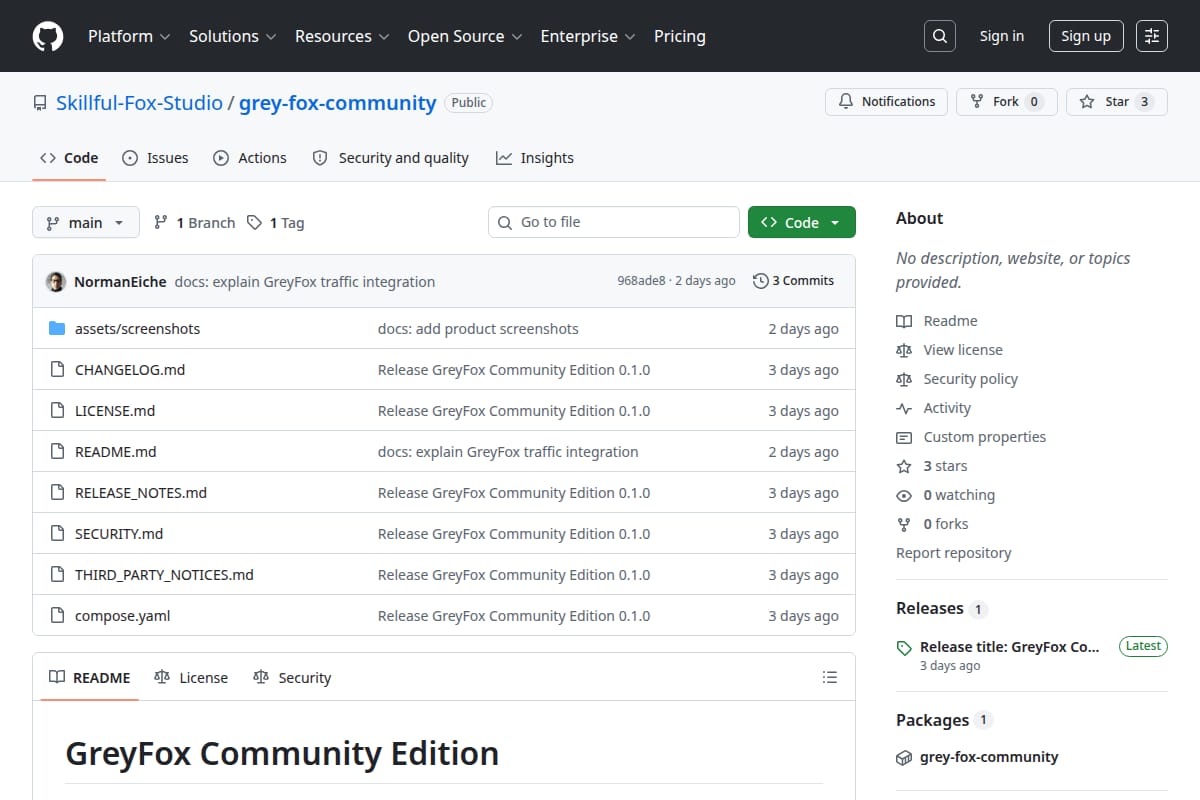Expand the Platform menu
Viewport: 1200px width, 800px height.
point(129,36)
